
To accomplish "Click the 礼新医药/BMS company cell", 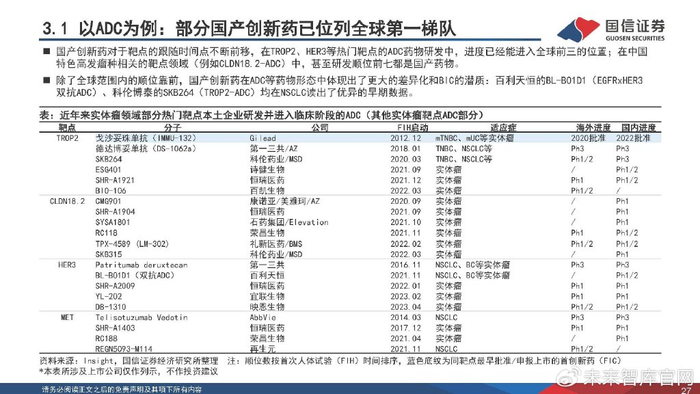I will tap(276, 244).
